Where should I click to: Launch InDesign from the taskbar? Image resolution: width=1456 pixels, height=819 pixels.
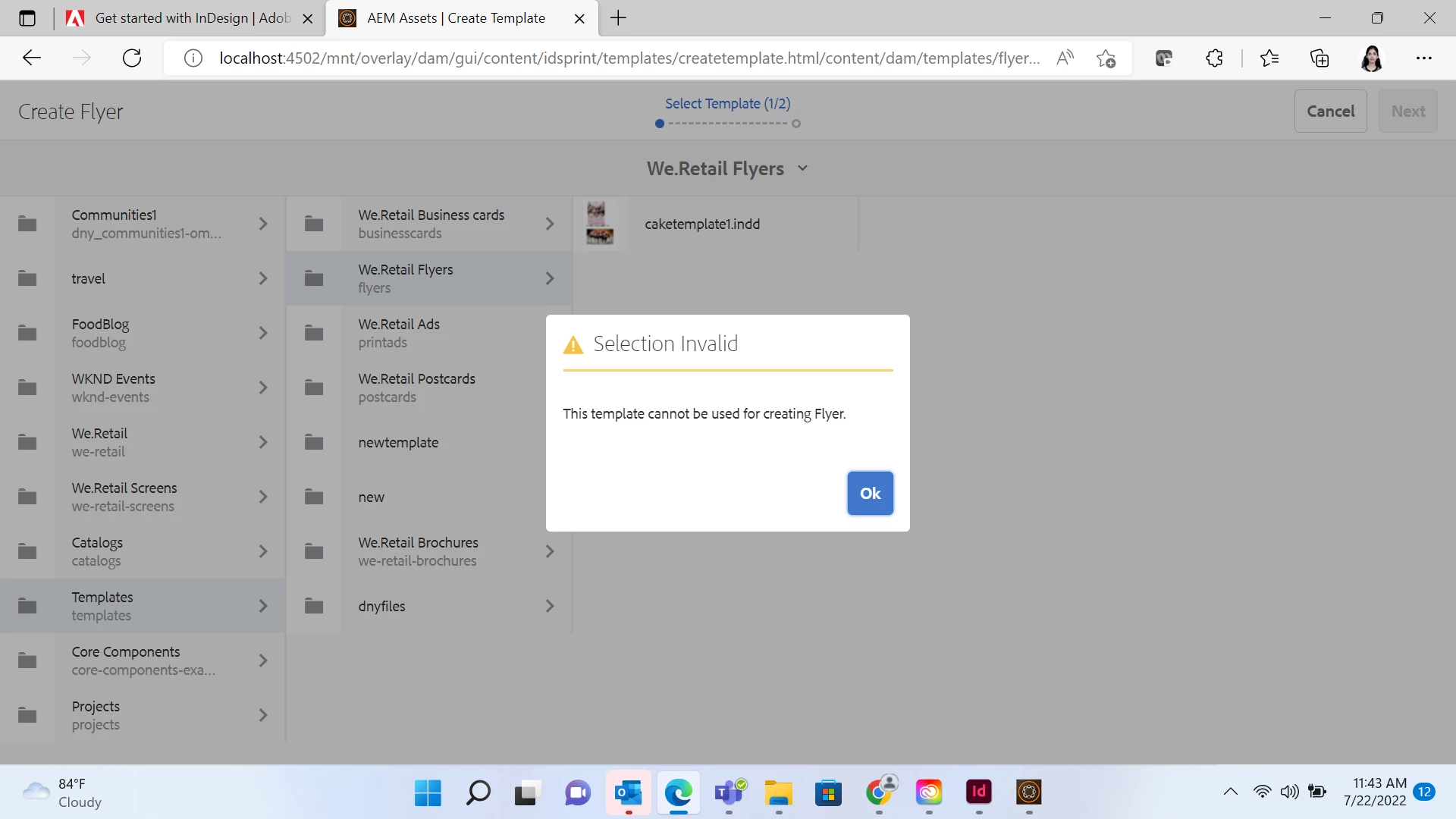pyautogui.click(x=978, y=792)
